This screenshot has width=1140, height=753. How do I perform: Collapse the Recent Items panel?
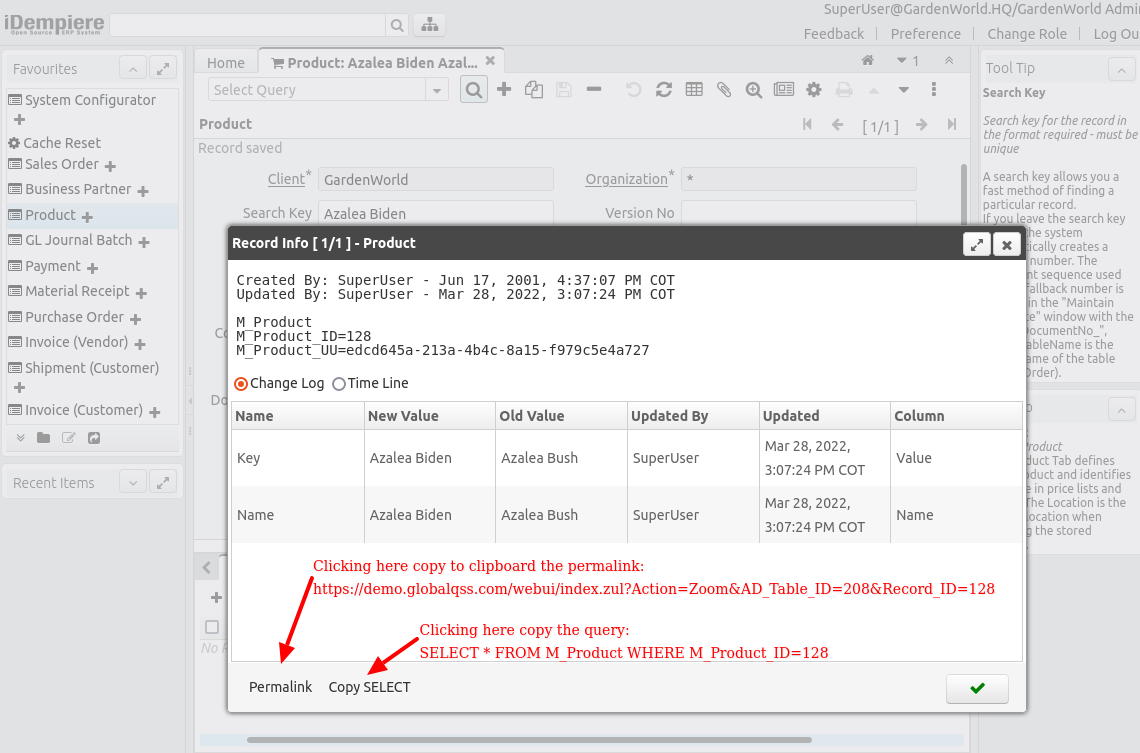click(x=133, y=482)
